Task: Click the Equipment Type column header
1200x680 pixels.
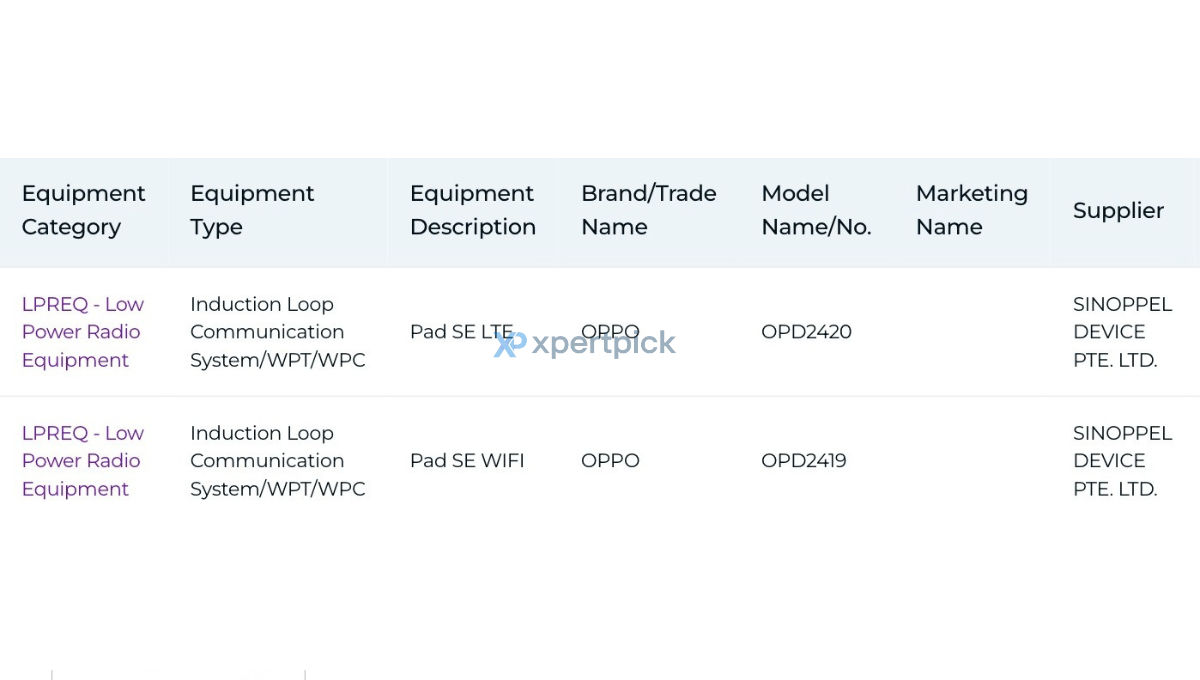Action: click(252, 210)
